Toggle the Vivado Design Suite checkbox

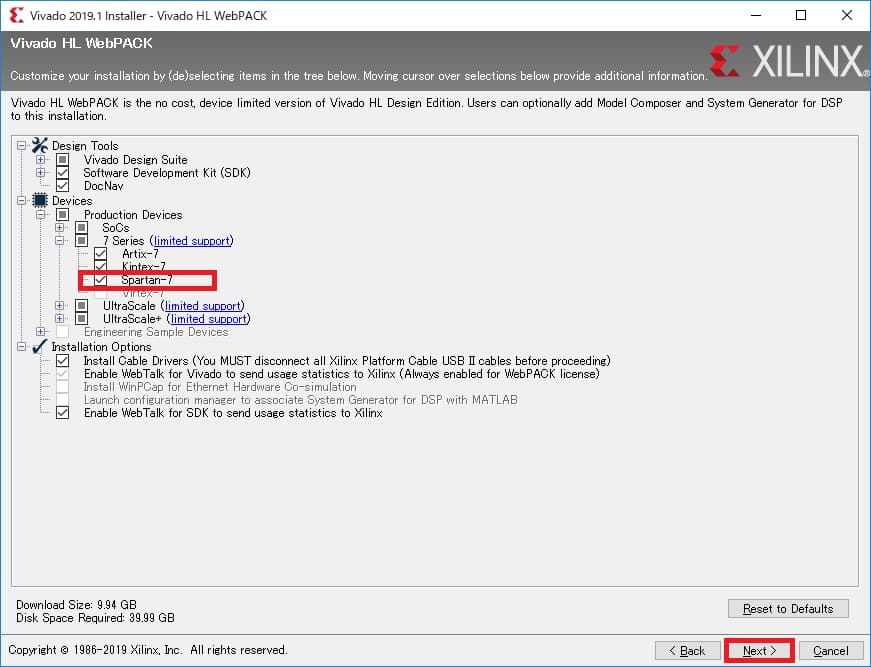pos(63,159)
